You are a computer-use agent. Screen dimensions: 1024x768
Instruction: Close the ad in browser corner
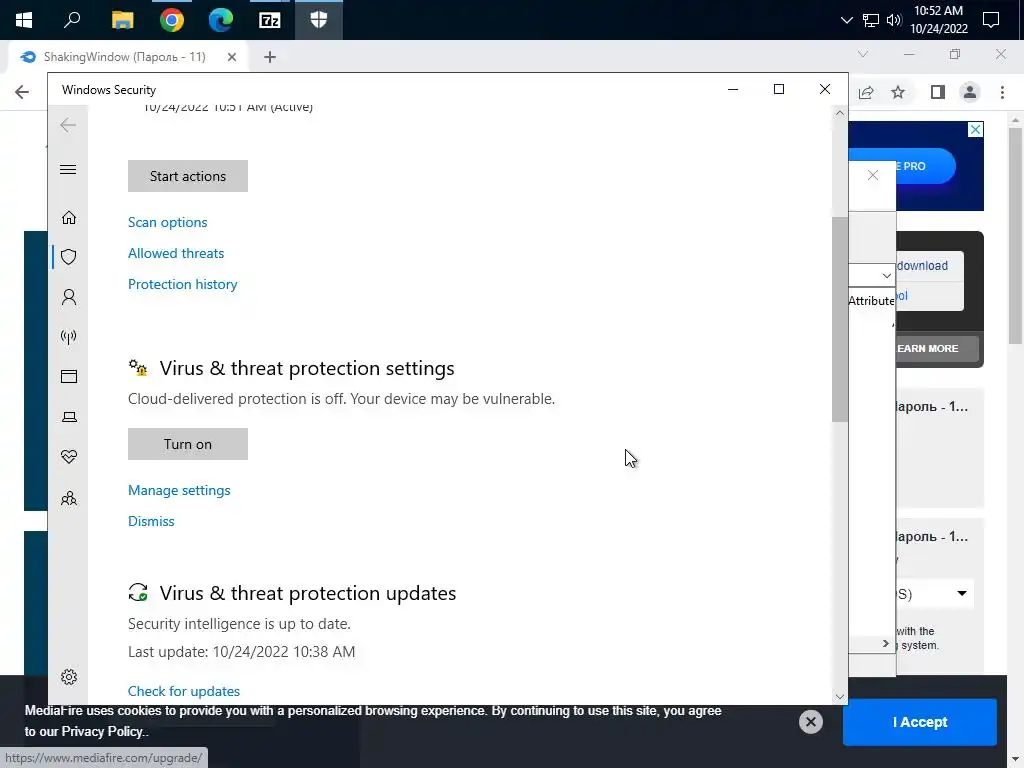975,129
